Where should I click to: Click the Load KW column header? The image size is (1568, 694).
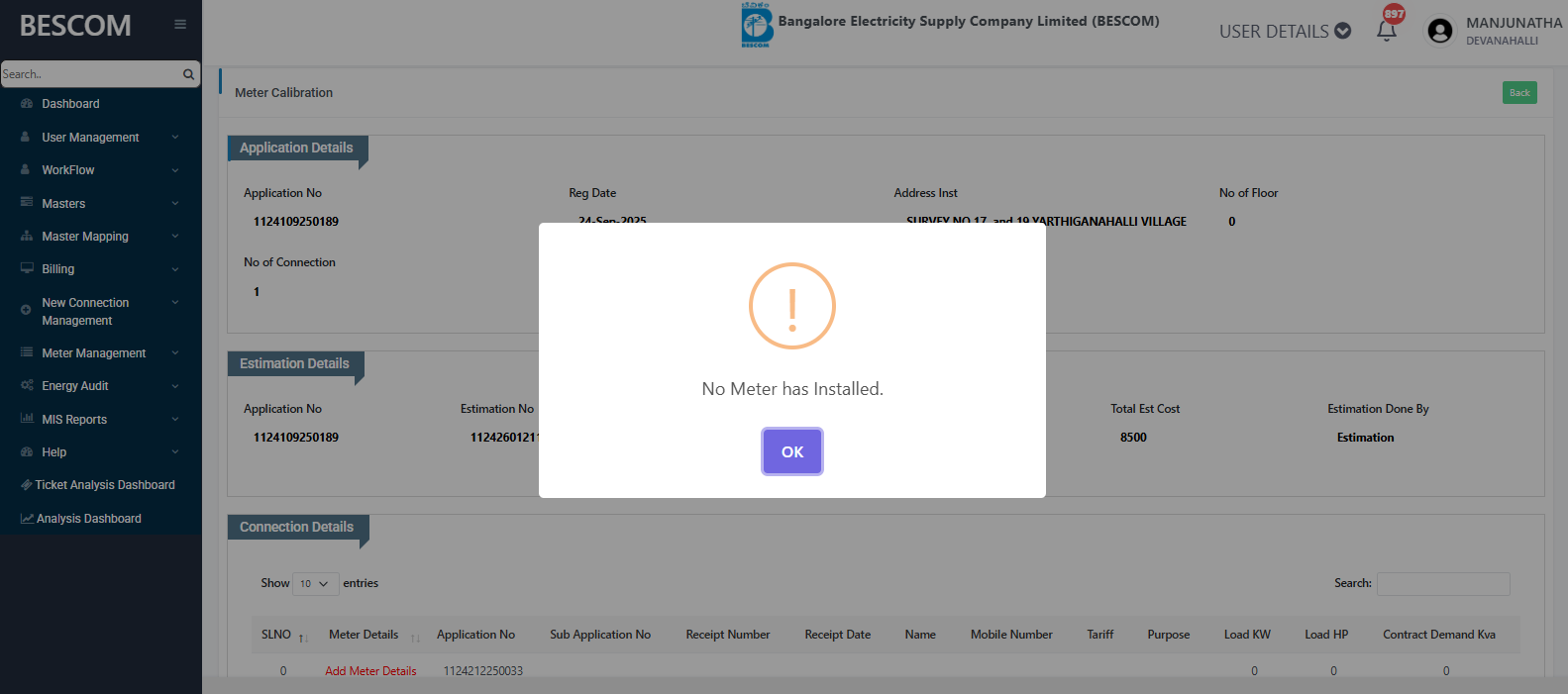[x=1247, y=635]
